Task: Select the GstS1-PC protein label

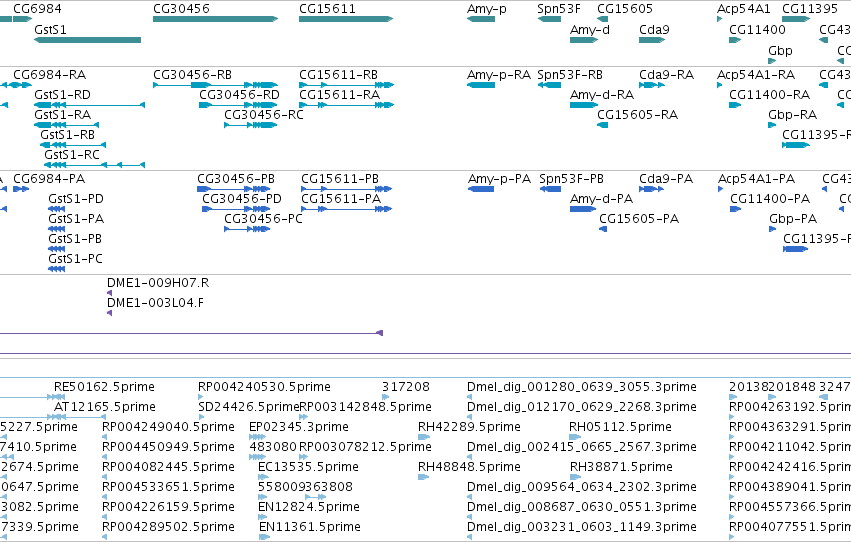Action: (75, 259)
